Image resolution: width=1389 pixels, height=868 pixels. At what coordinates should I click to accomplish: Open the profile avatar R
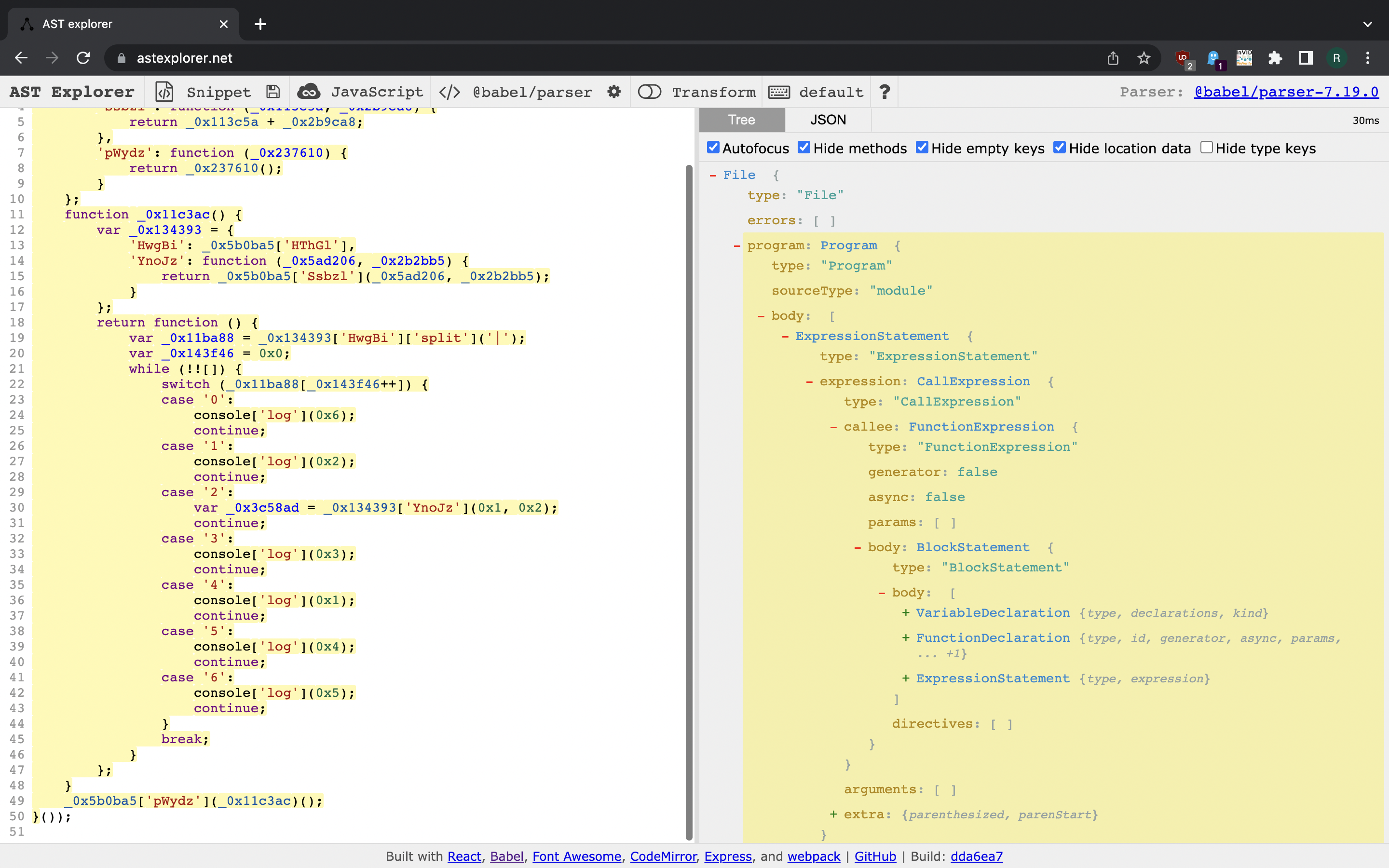(1336, 58)
